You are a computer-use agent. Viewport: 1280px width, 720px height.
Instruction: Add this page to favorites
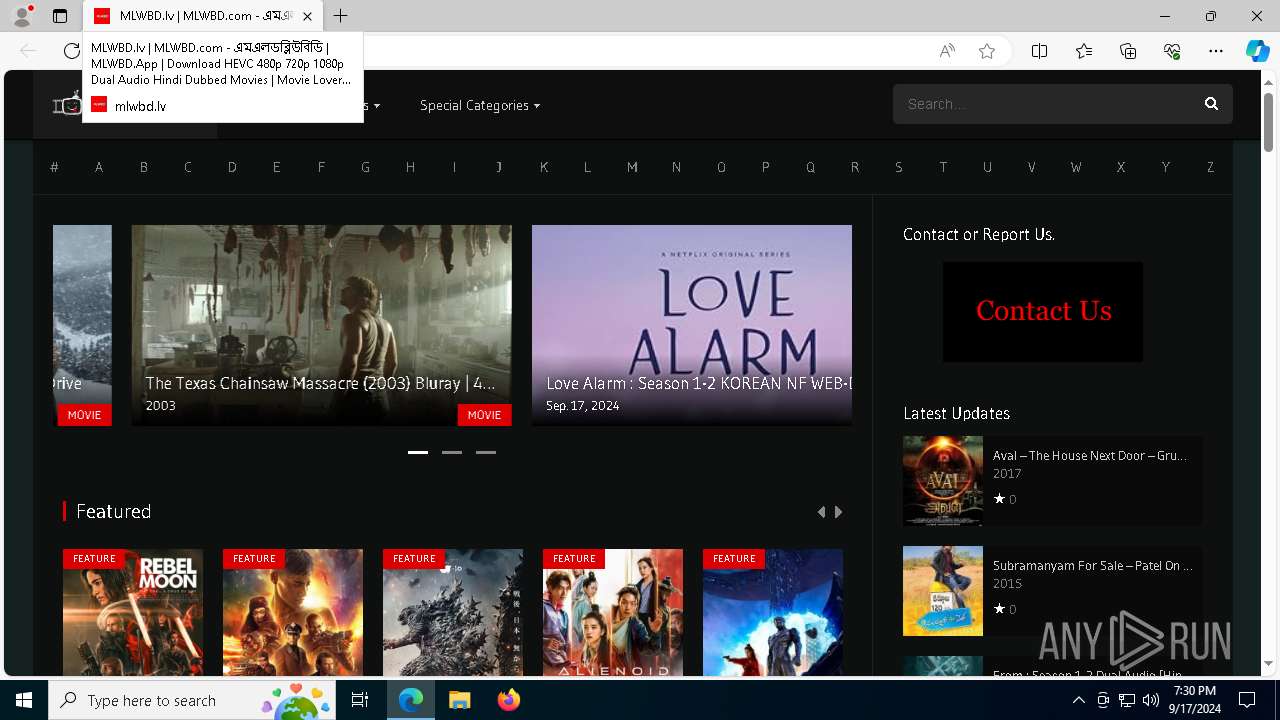987,51
